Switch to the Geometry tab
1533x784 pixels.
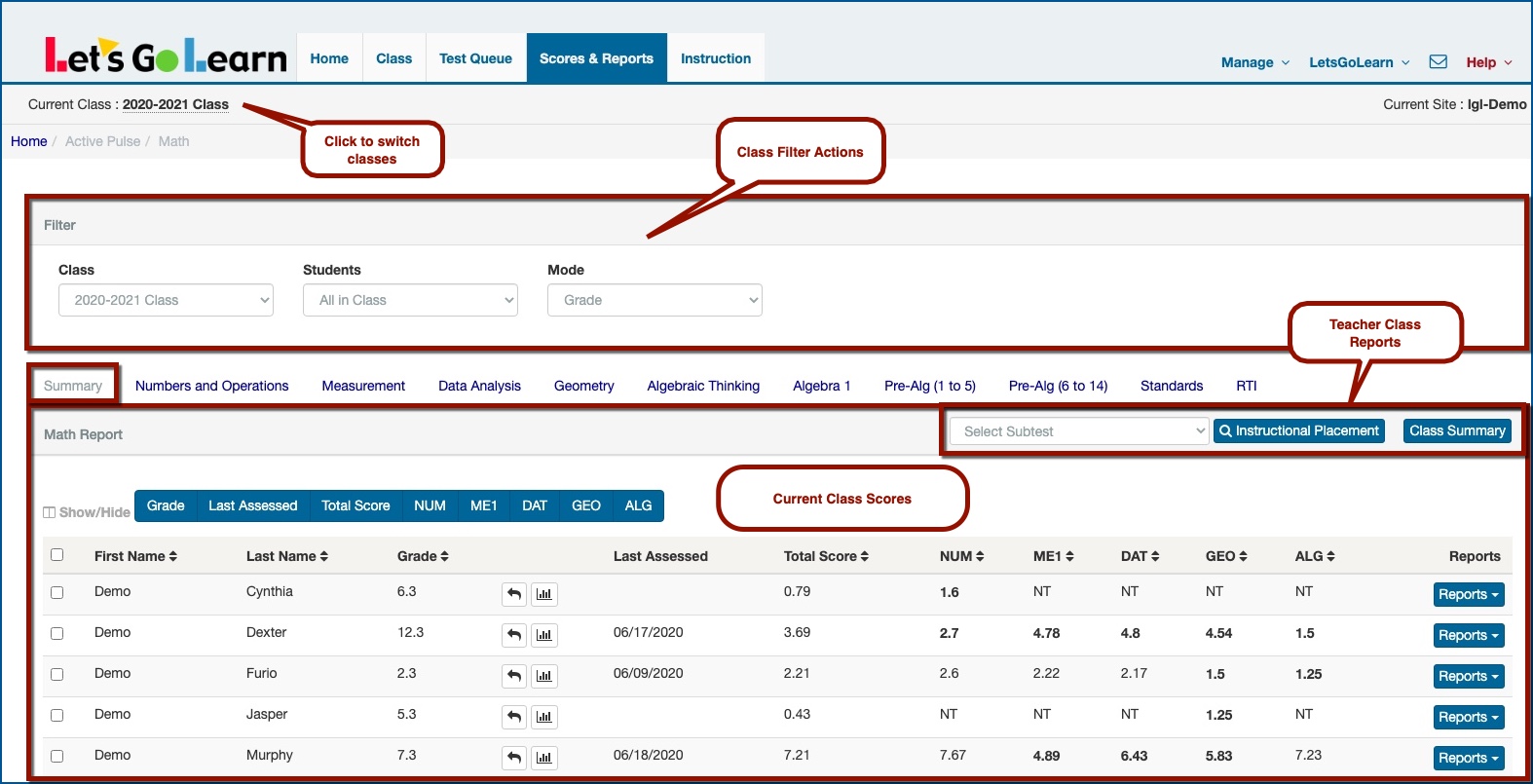point(584,386)
